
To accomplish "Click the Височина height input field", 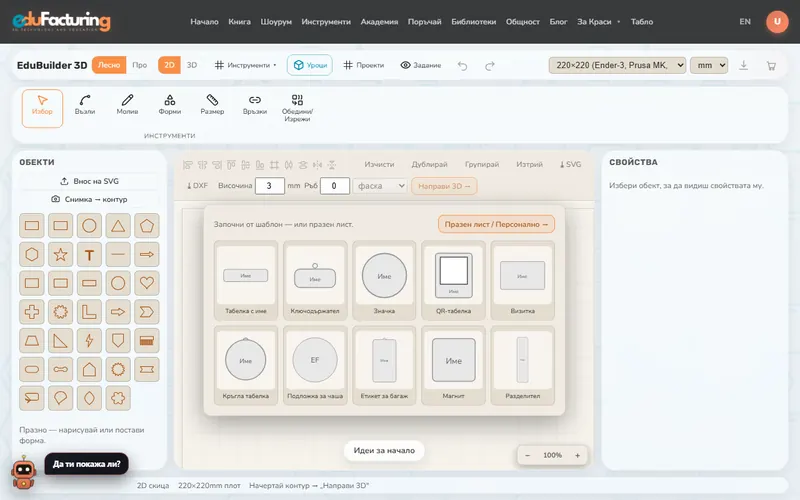I will (x=269, y=186).
